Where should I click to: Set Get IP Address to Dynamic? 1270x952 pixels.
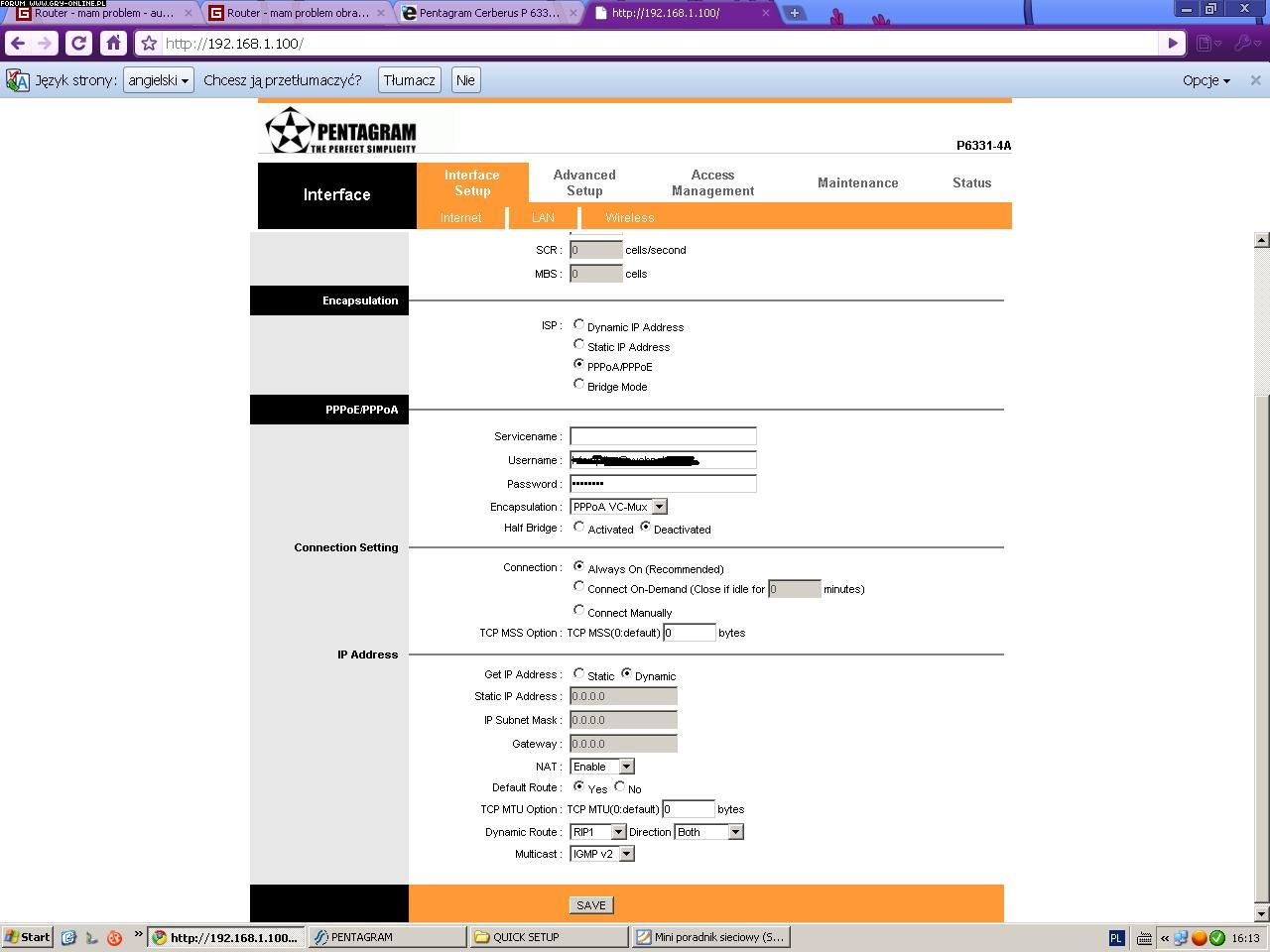pos(626,674)
